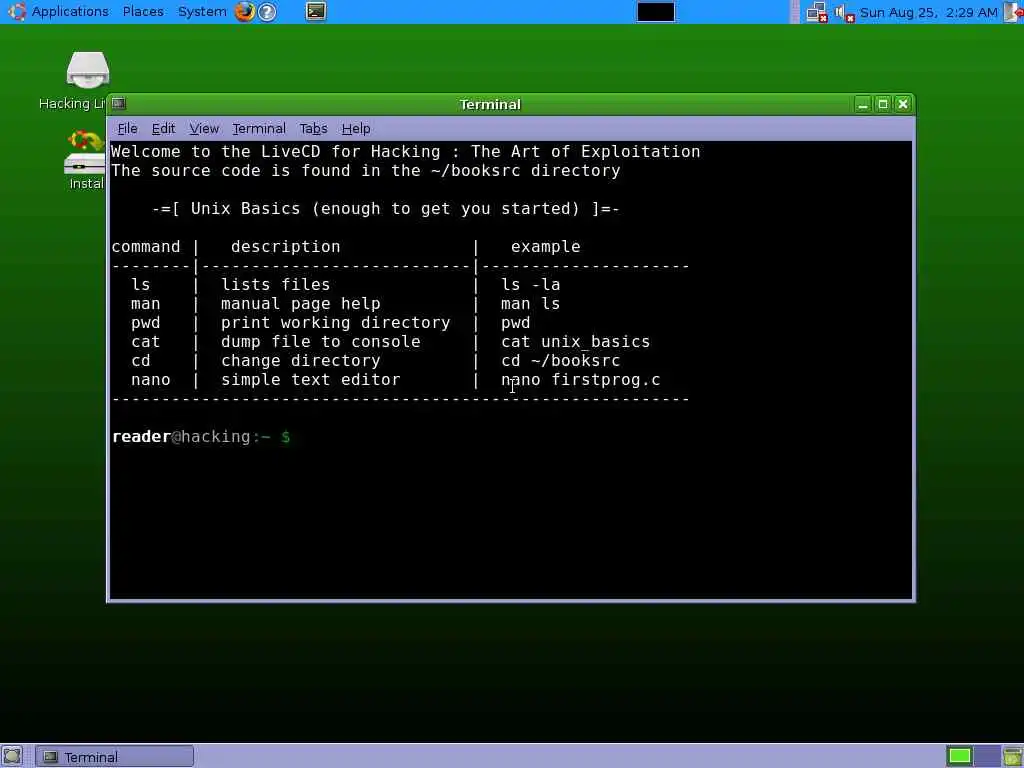
Task: Open the Applications menu in top panel
Action: coord(70,12)
